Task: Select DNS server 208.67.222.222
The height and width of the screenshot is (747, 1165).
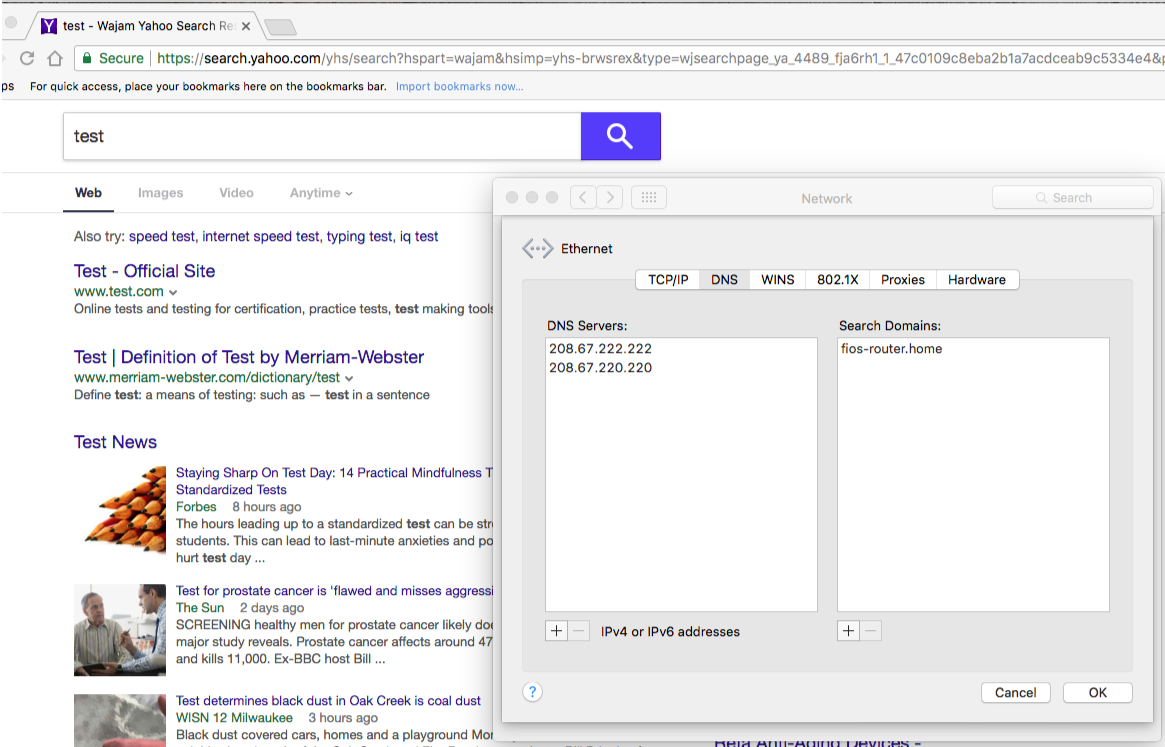Action: (600, 349)
